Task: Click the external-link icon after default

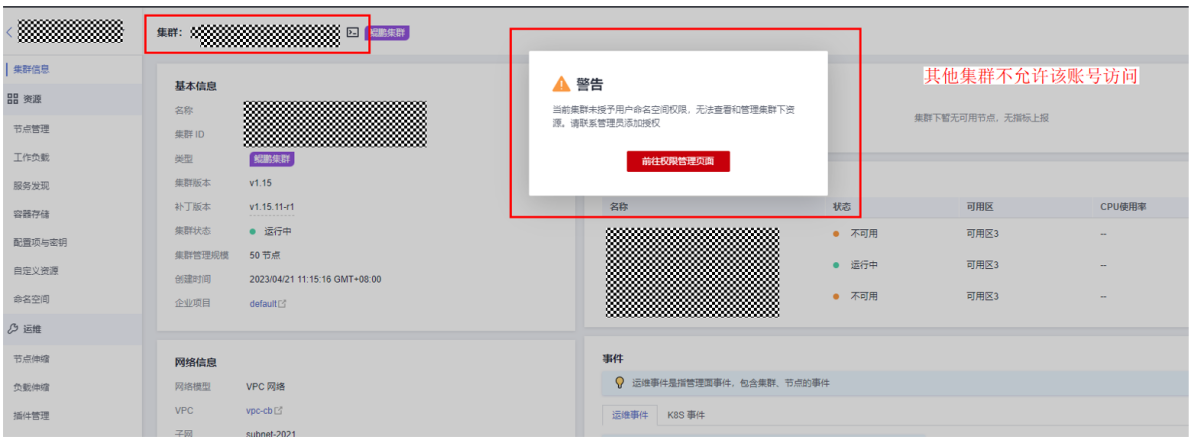Action: point(283,304)
